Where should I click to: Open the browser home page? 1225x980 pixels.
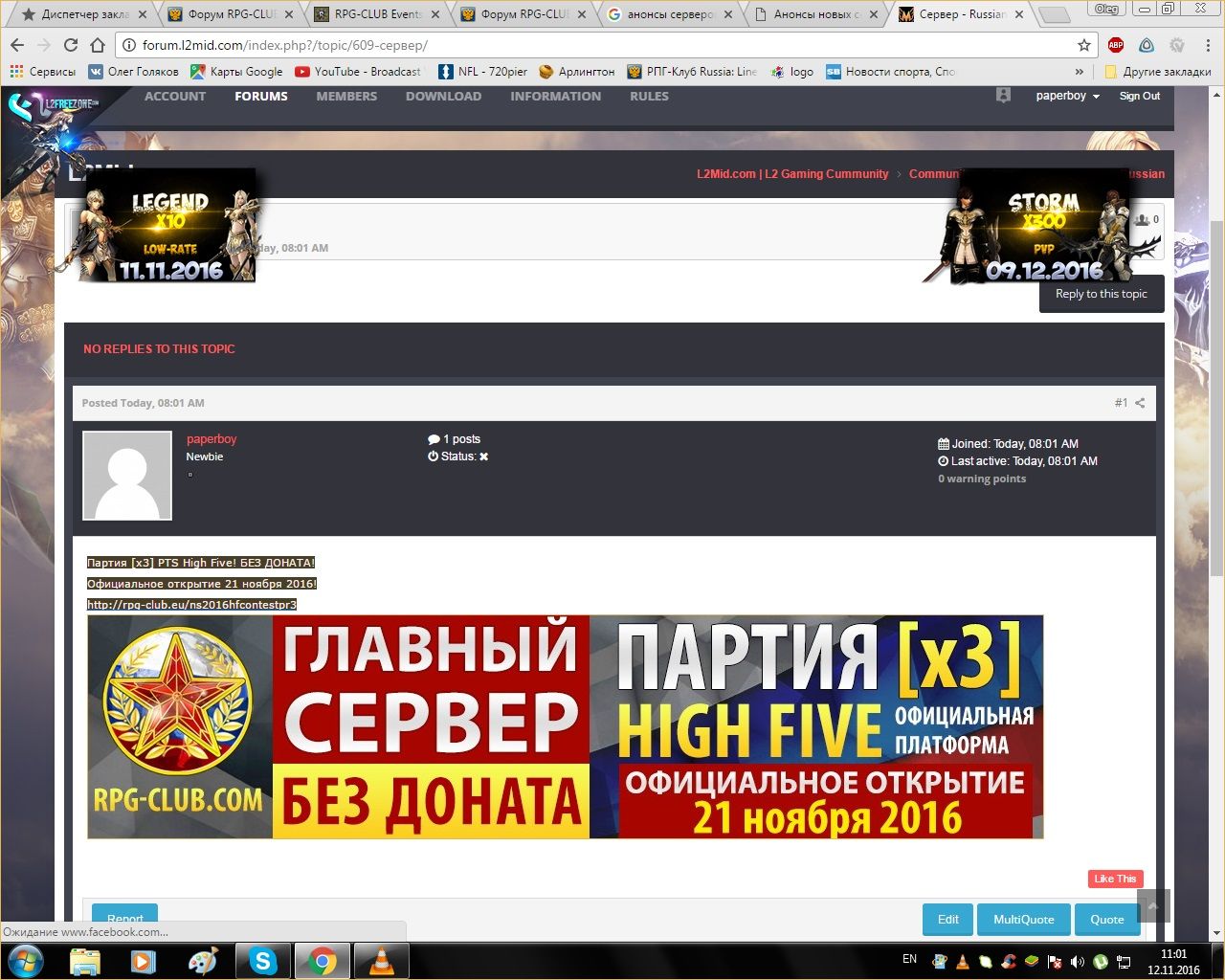98,45
